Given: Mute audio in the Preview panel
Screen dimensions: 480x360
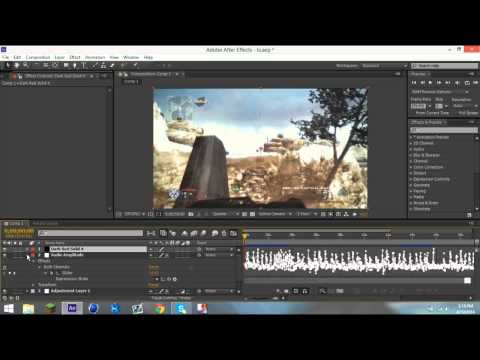Looking at the screenshot, I should click(457, 82).
